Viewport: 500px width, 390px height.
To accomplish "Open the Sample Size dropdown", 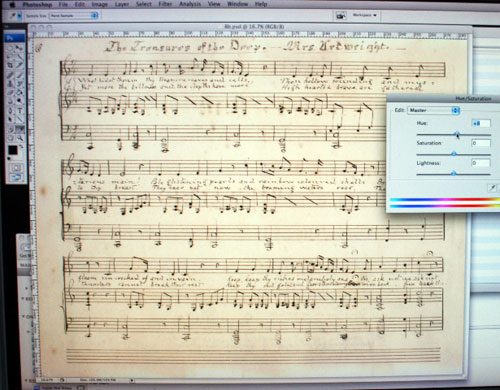I will pyautogui.click(x=73, y=16).
